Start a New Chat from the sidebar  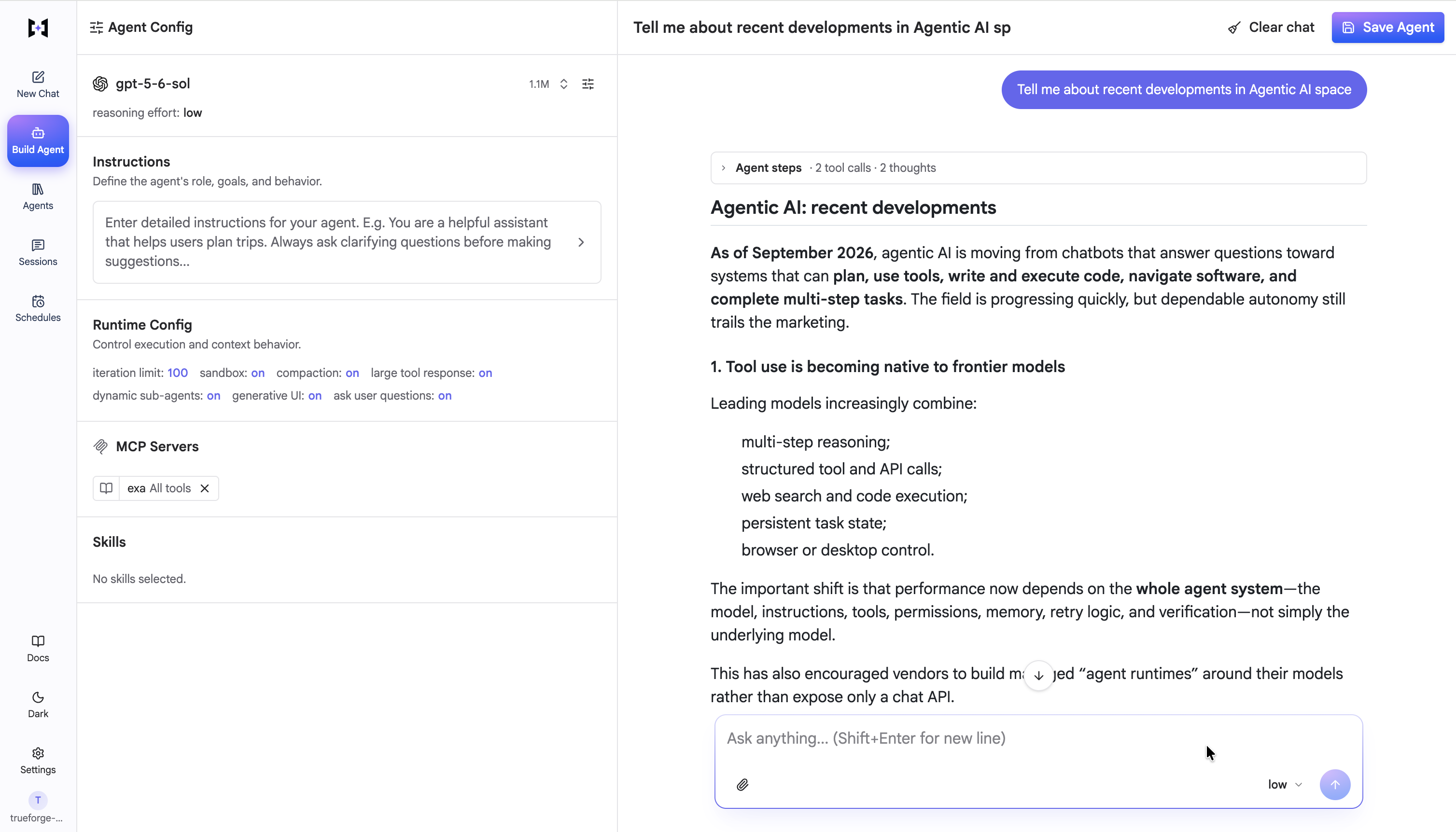(x=38, y=84)
